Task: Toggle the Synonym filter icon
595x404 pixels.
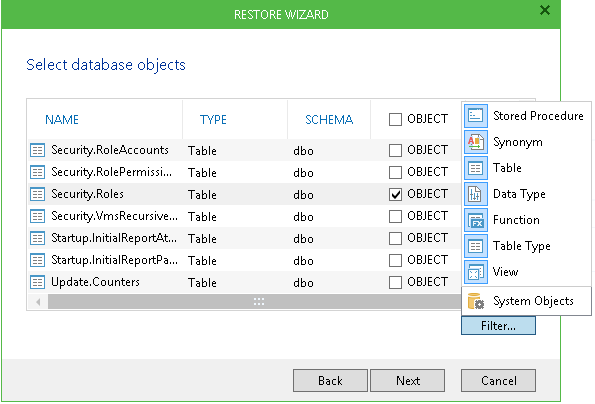Action: click(x=475, y=142)
